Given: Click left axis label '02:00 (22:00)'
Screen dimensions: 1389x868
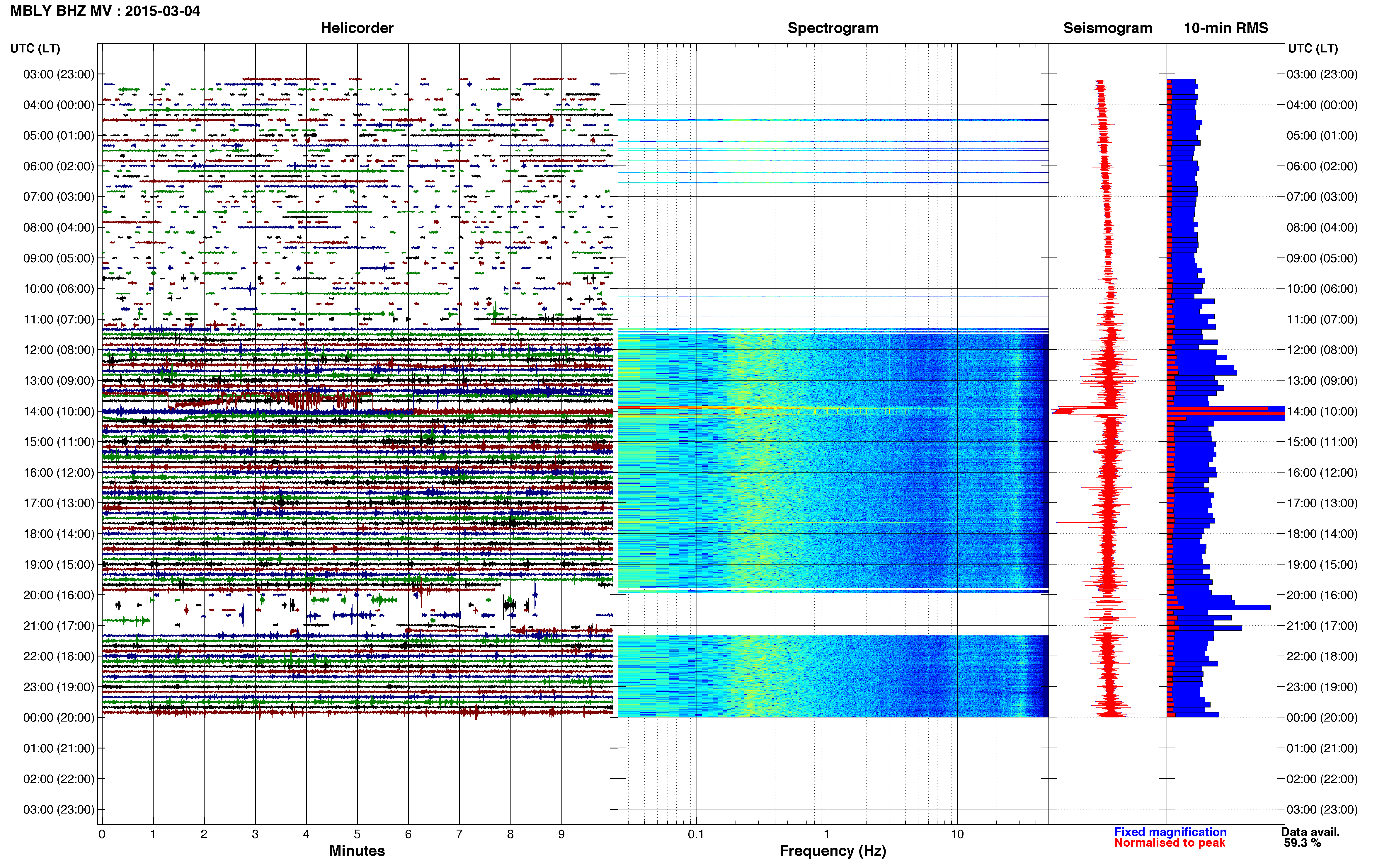Looking at the screenshot, I should tap(59, 779).
